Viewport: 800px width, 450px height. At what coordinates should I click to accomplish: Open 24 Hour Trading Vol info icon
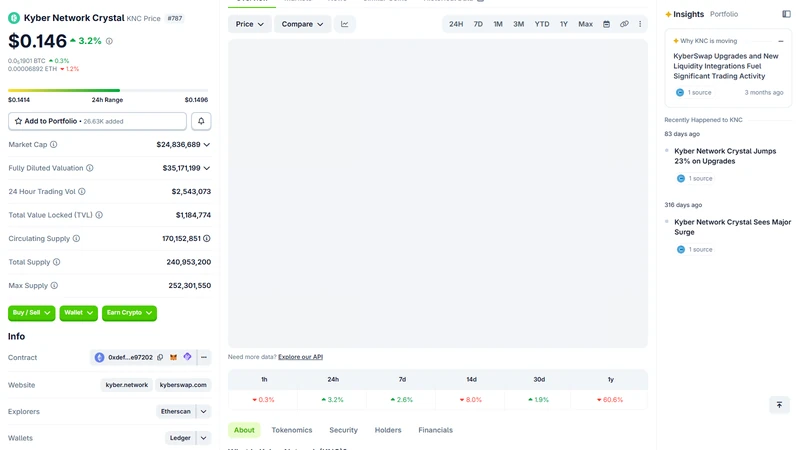[x=82, y=192]
